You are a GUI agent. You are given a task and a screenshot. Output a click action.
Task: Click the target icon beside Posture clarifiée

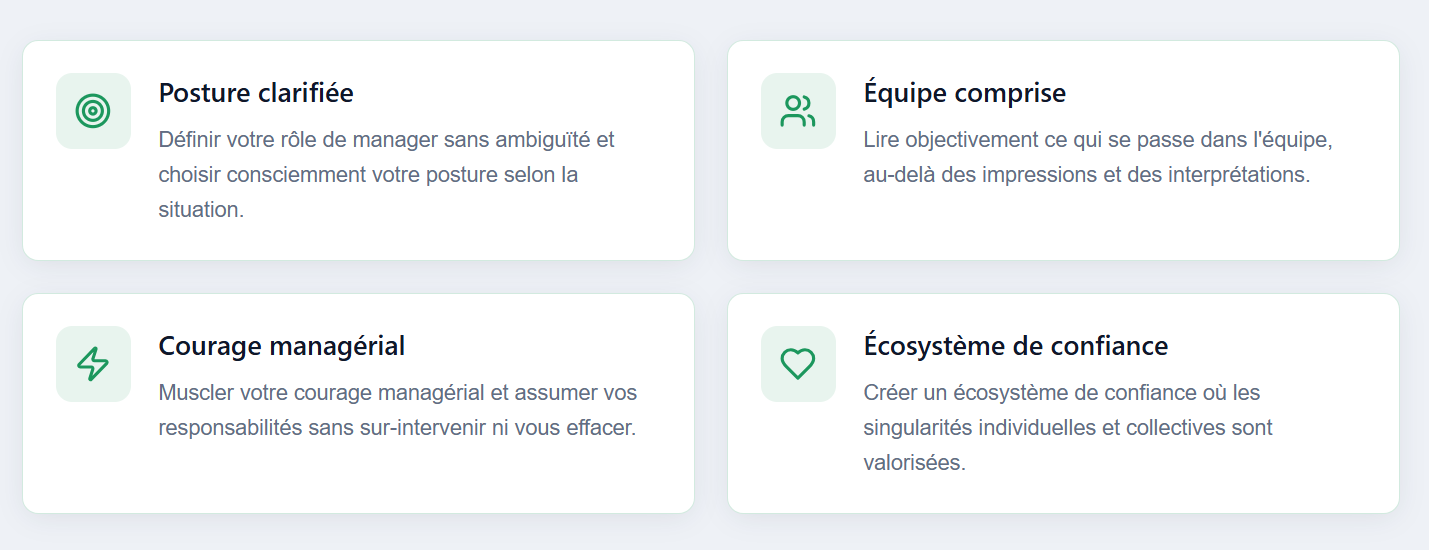point(93,111)
